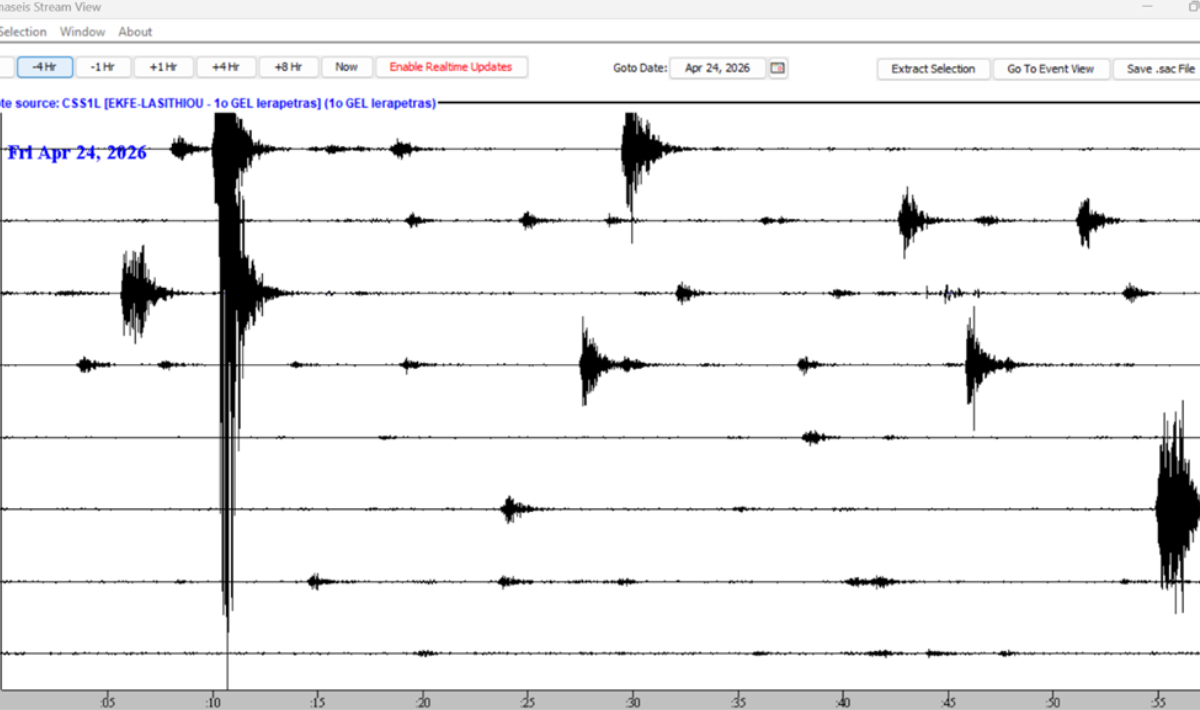Screen dimensions: 1200x710
Task: Step back one hour with -1 Hr
Action: [102, 67]
